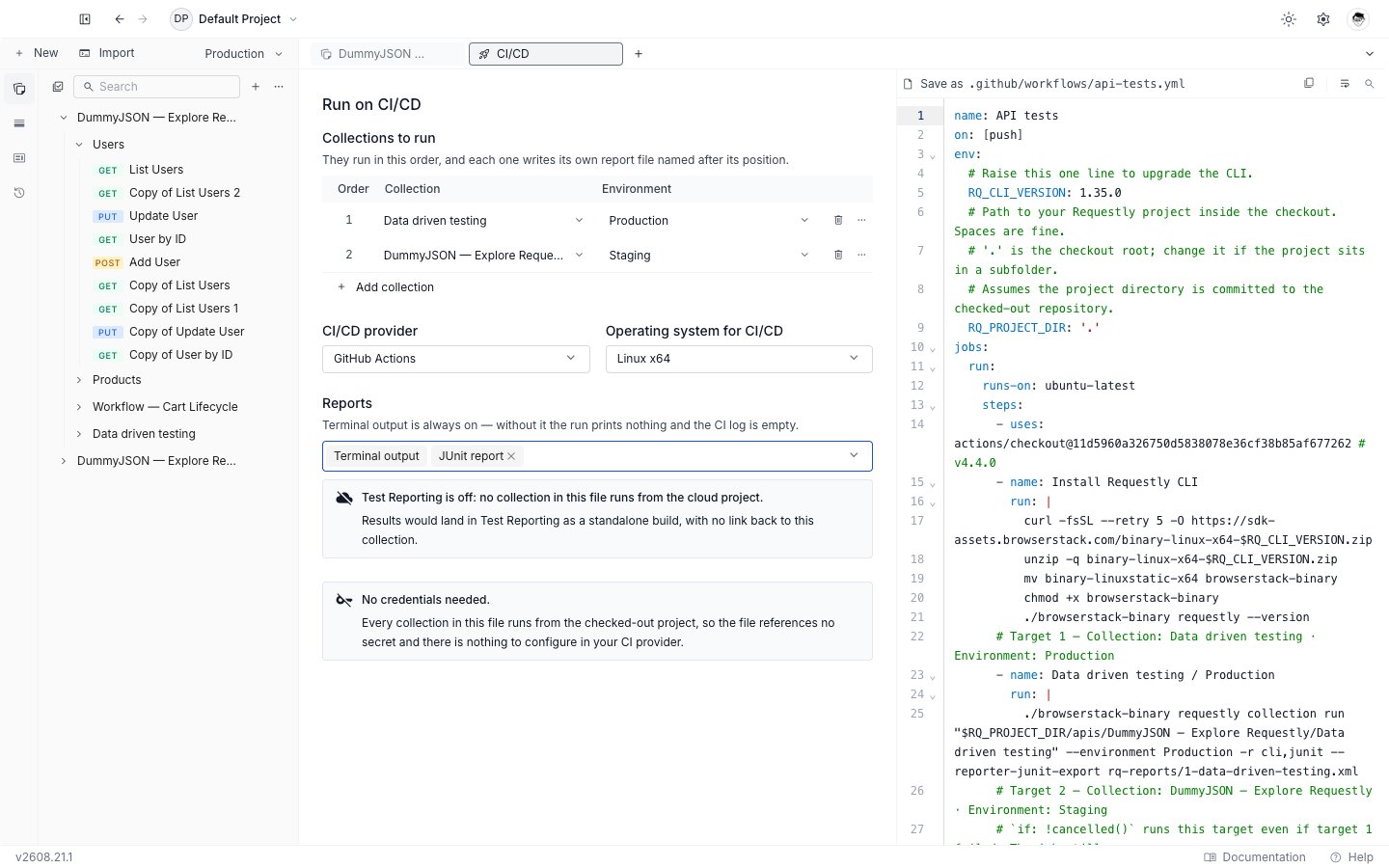Fold the steps block at line 13
Screen dimensions: 1389x868
click(x=933, y=406)
